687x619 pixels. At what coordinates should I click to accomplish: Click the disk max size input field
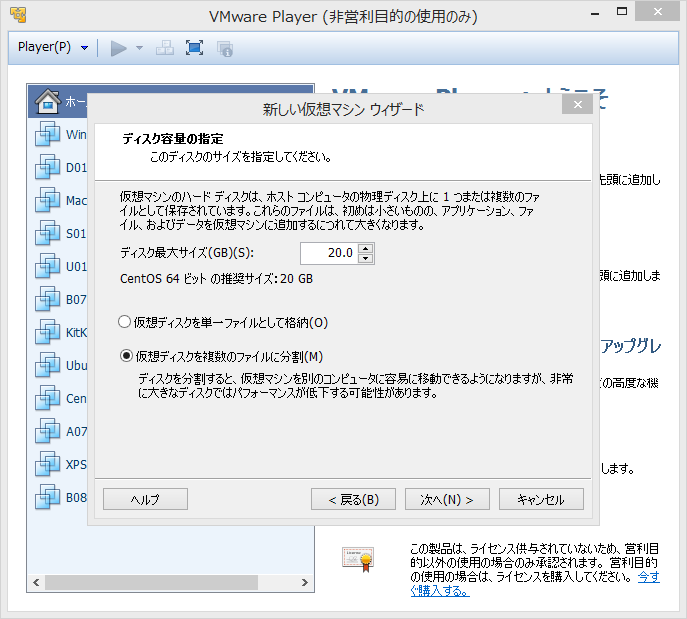click(329, 253)
